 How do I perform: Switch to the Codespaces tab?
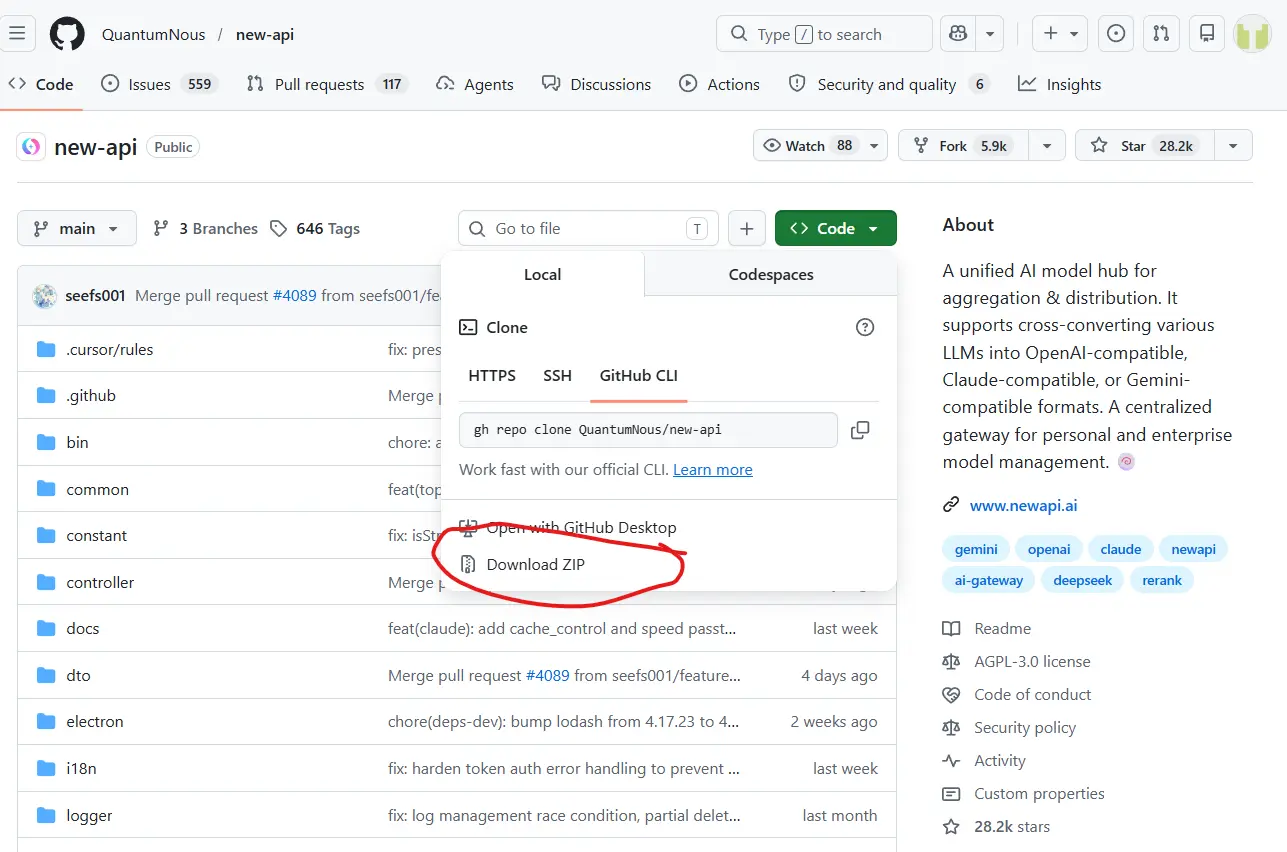click(771, 274)
